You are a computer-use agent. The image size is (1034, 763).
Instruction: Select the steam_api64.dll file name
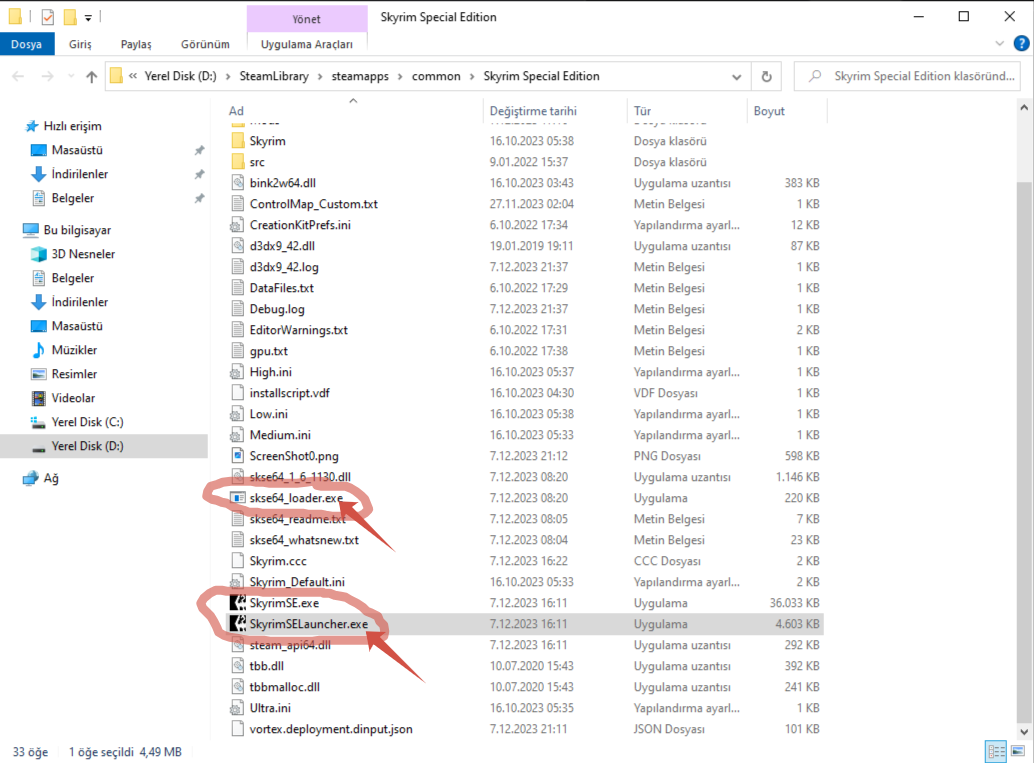(290, 645)
